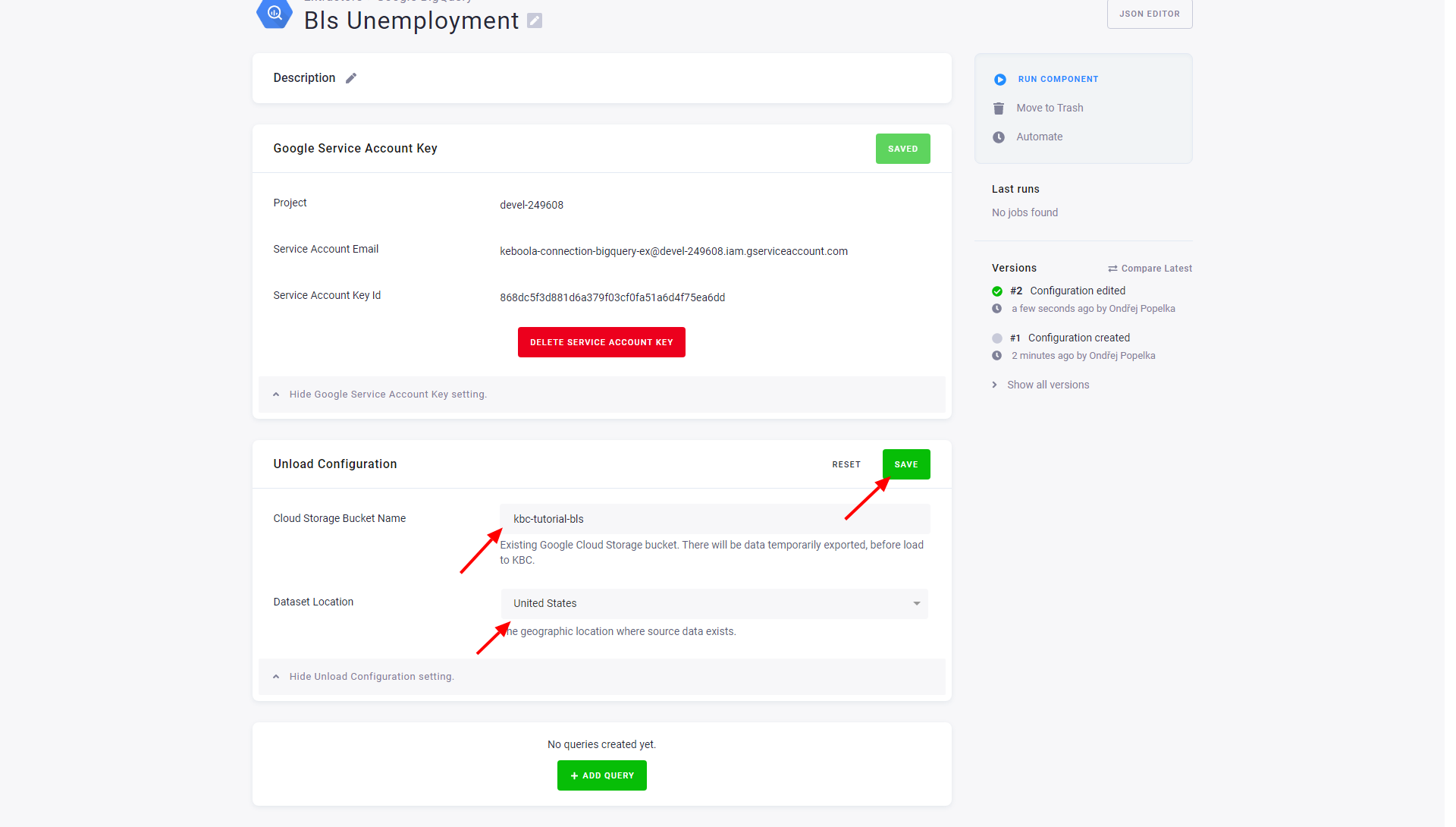
Task: Select project value devel-249608
Action: 532,206
